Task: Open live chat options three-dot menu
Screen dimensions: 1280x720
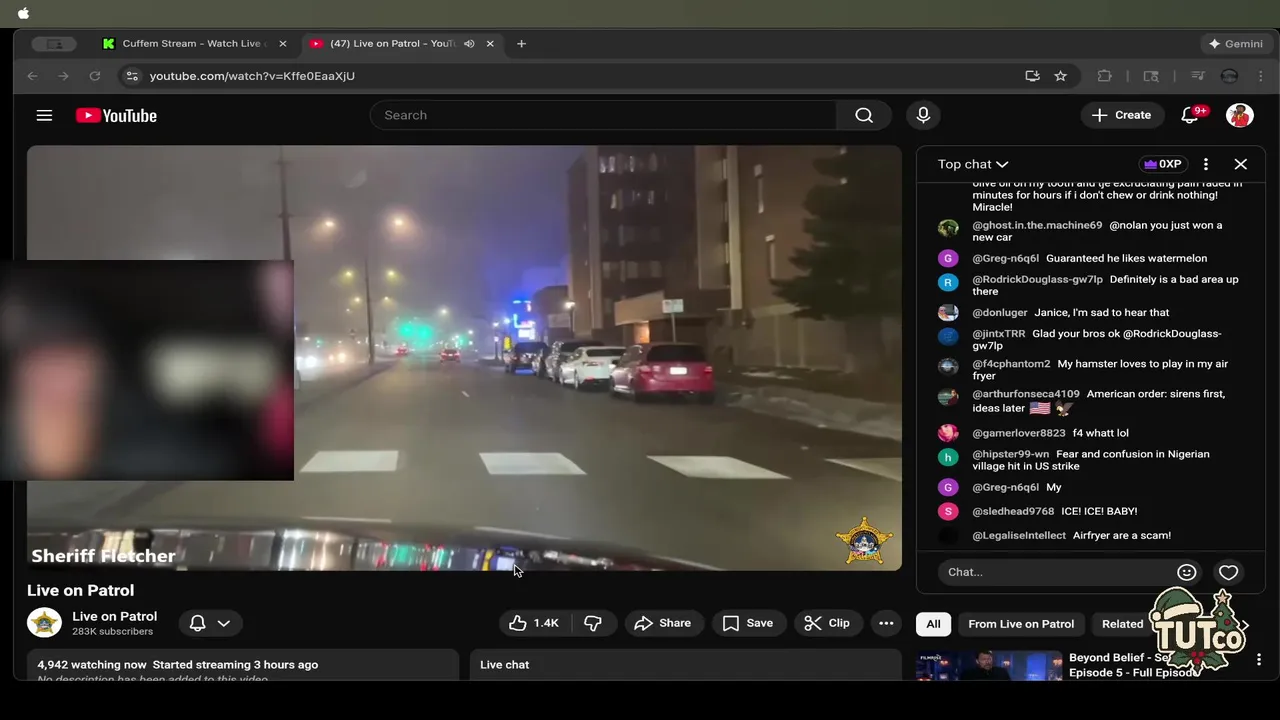Action: pos(1206,164)
